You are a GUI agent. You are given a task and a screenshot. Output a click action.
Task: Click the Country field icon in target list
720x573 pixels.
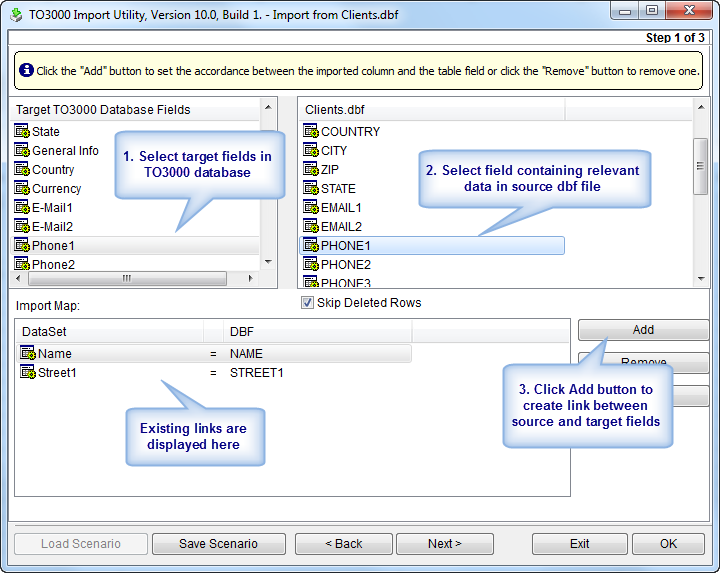[22, 169]
